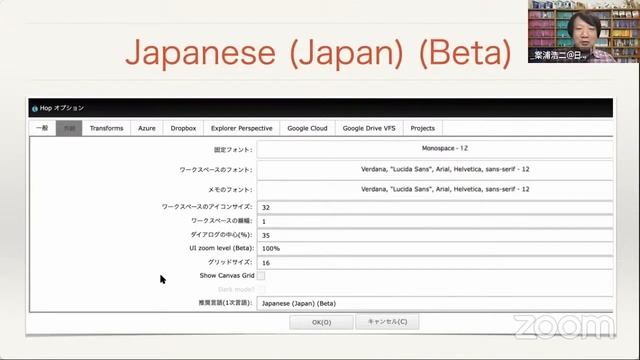640x360 pixels.
Task: Switch to Google Drive VFS tab
Action: coord(369,128)
